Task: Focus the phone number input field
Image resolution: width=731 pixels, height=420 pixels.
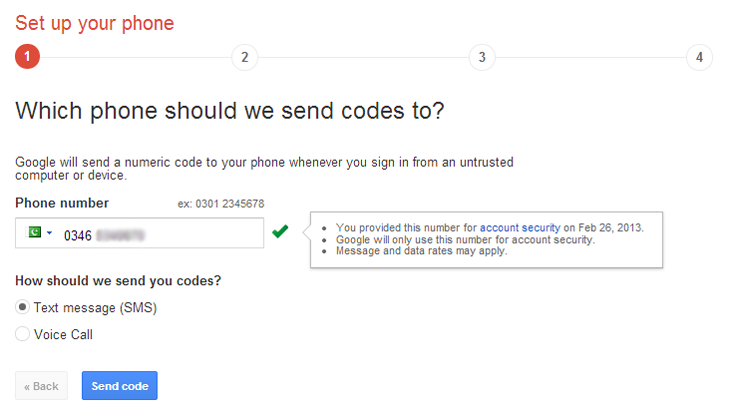Action: point(160,234)
